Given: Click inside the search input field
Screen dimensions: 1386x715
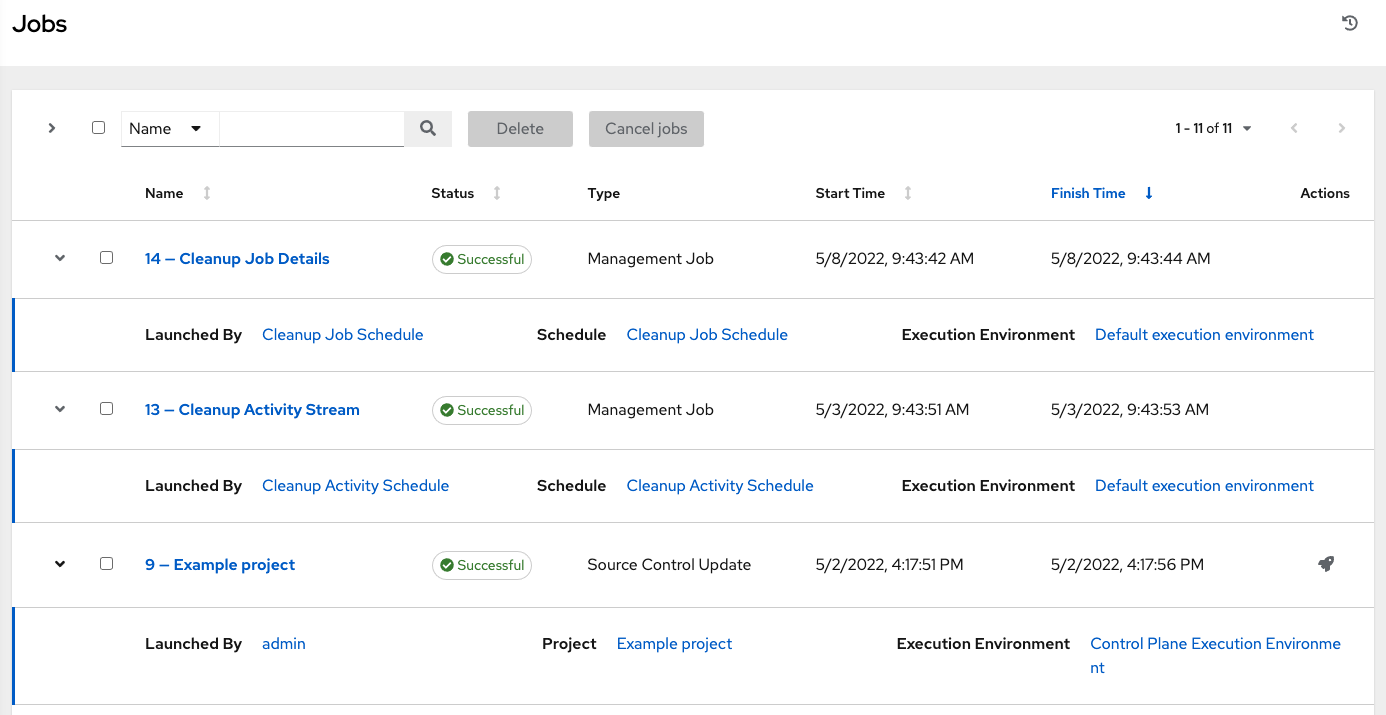Looking at the screenshot, I should [311, 128].
